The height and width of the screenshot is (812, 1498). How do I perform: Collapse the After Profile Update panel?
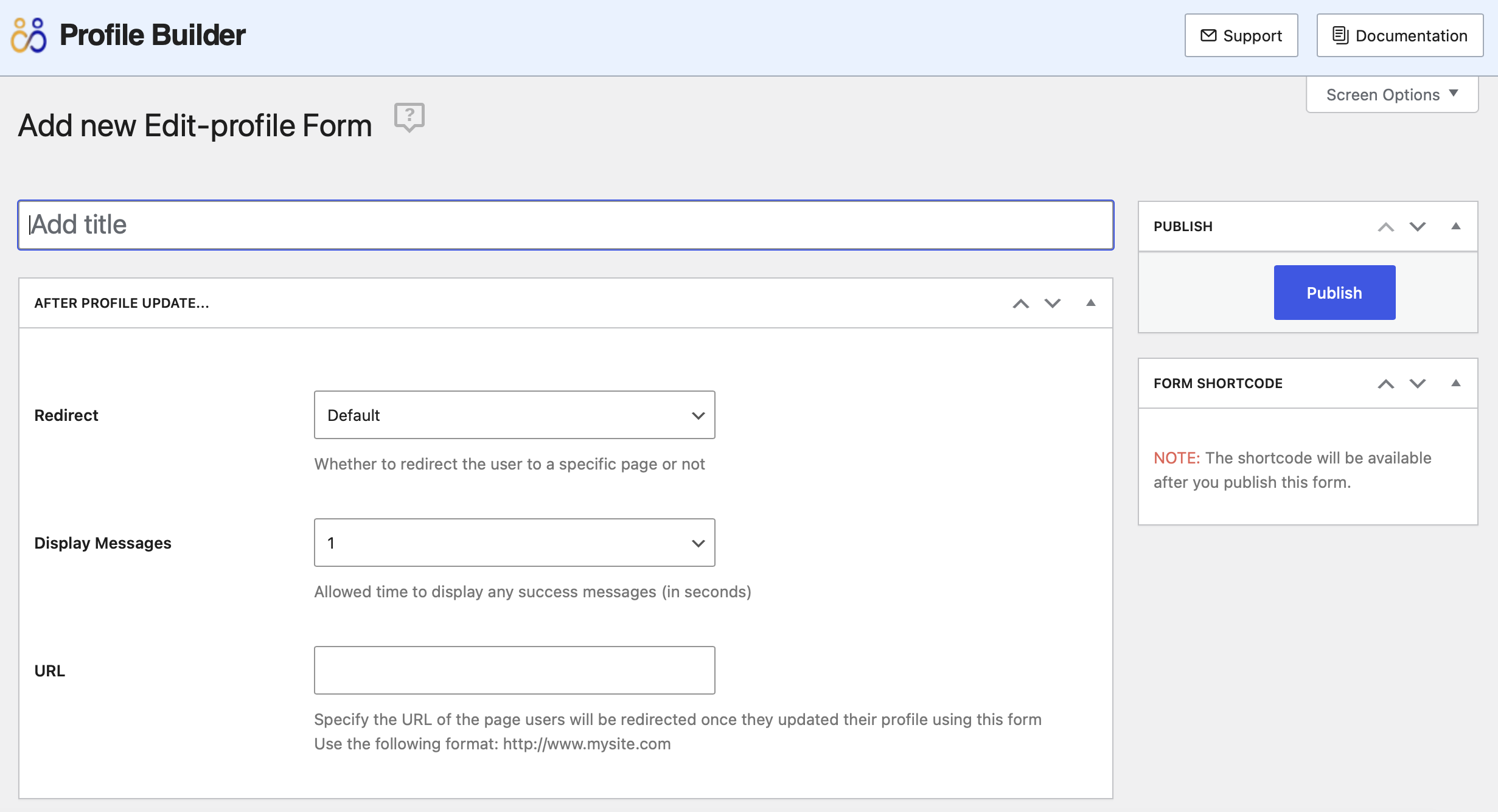[x=1091, y=303]
